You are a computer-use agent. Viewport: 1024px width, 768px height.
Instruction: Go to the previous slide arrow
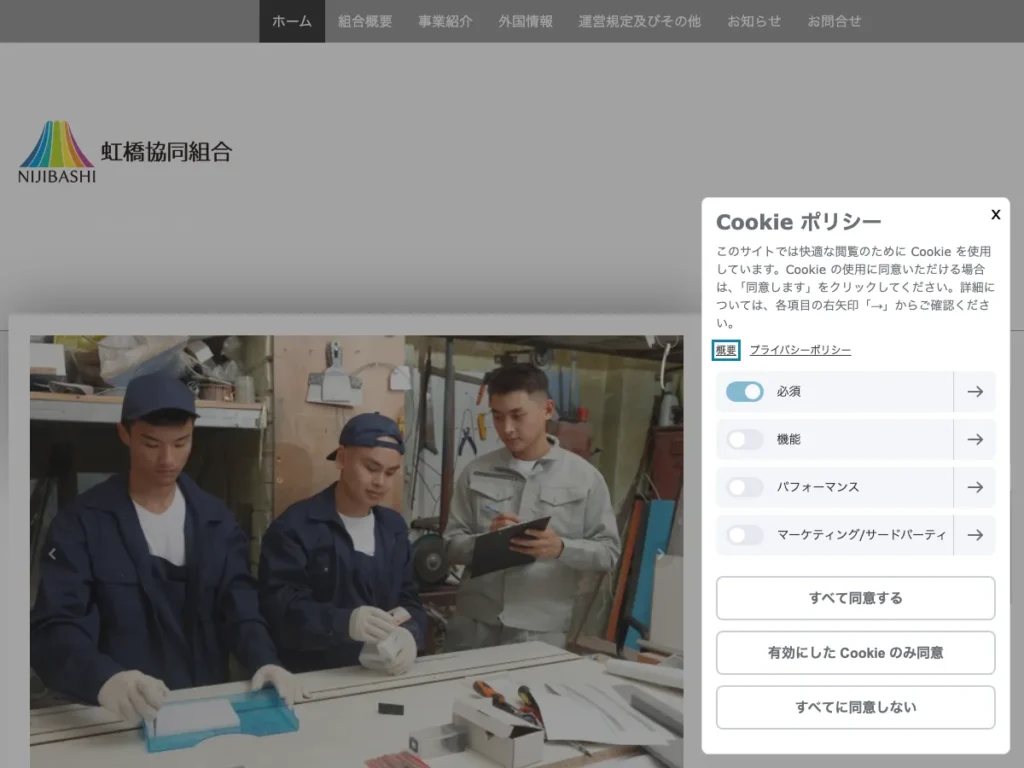pos(52,554)
